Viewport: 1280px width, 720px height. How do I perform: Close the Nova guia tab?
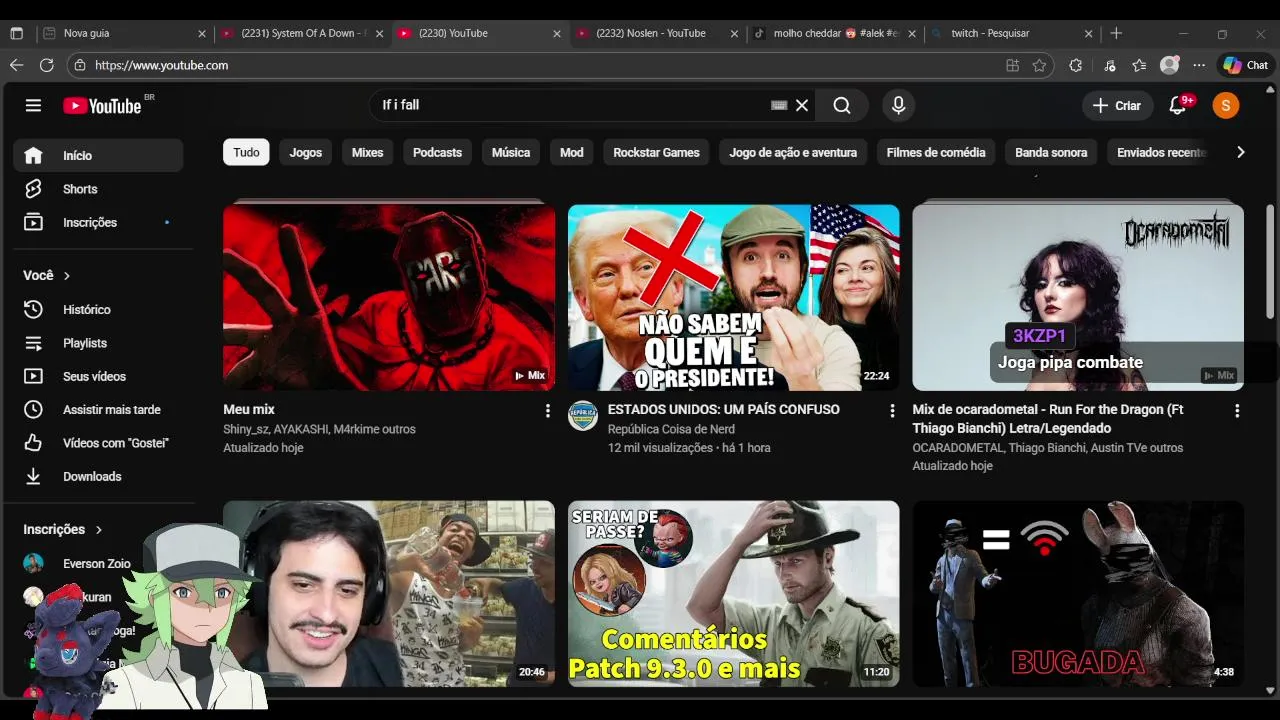(x=201, y=33)
